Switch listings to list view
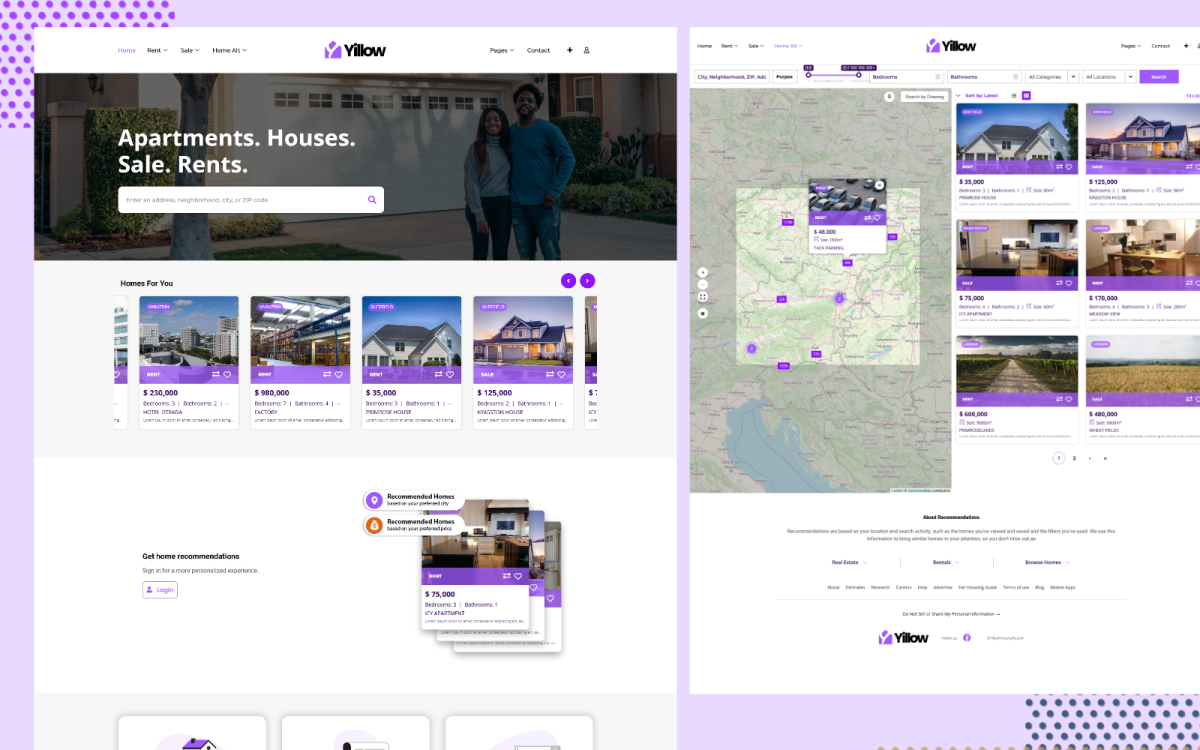Image resolution: width=1200 pixels, height=750 pixels. (x=1014, y=96)
